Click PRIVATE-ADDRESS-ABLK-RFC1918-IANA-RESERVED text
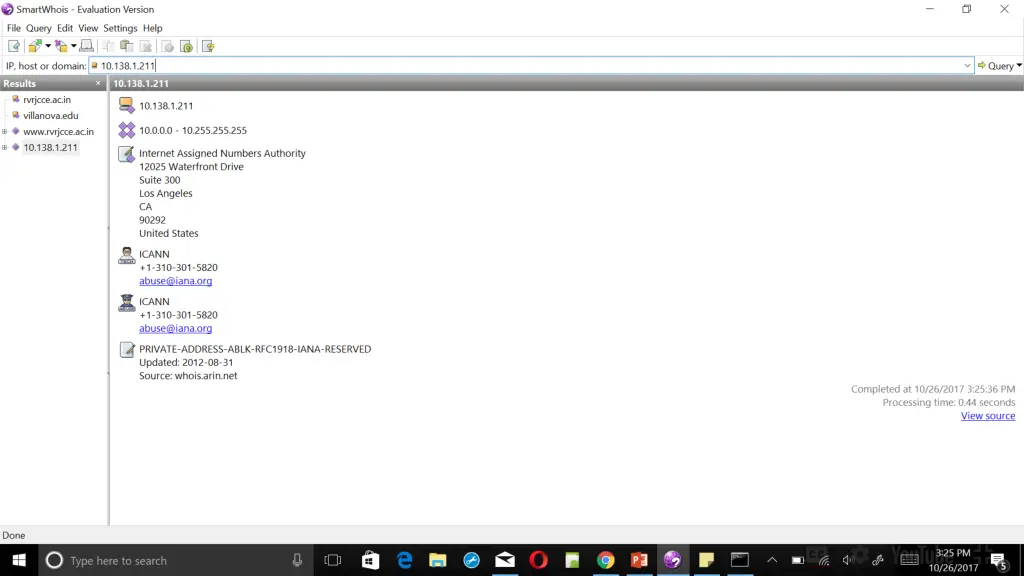The width and height of the screenshot is (1024, 576). tap(255, 349)
